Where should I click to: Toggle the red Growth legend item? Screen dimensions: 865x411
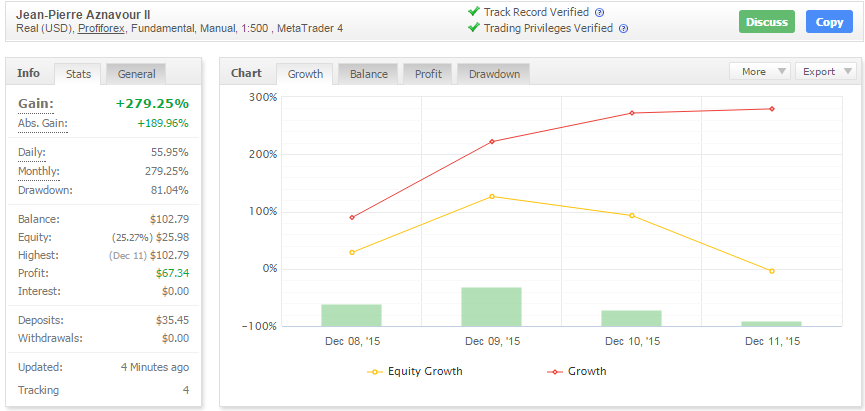point(576,371)
